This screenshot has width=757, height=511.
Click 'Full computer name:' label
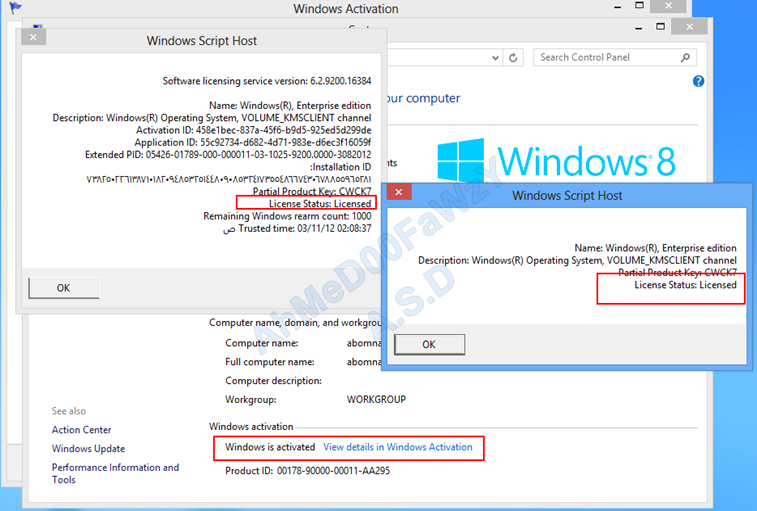(x=269, y=362)
